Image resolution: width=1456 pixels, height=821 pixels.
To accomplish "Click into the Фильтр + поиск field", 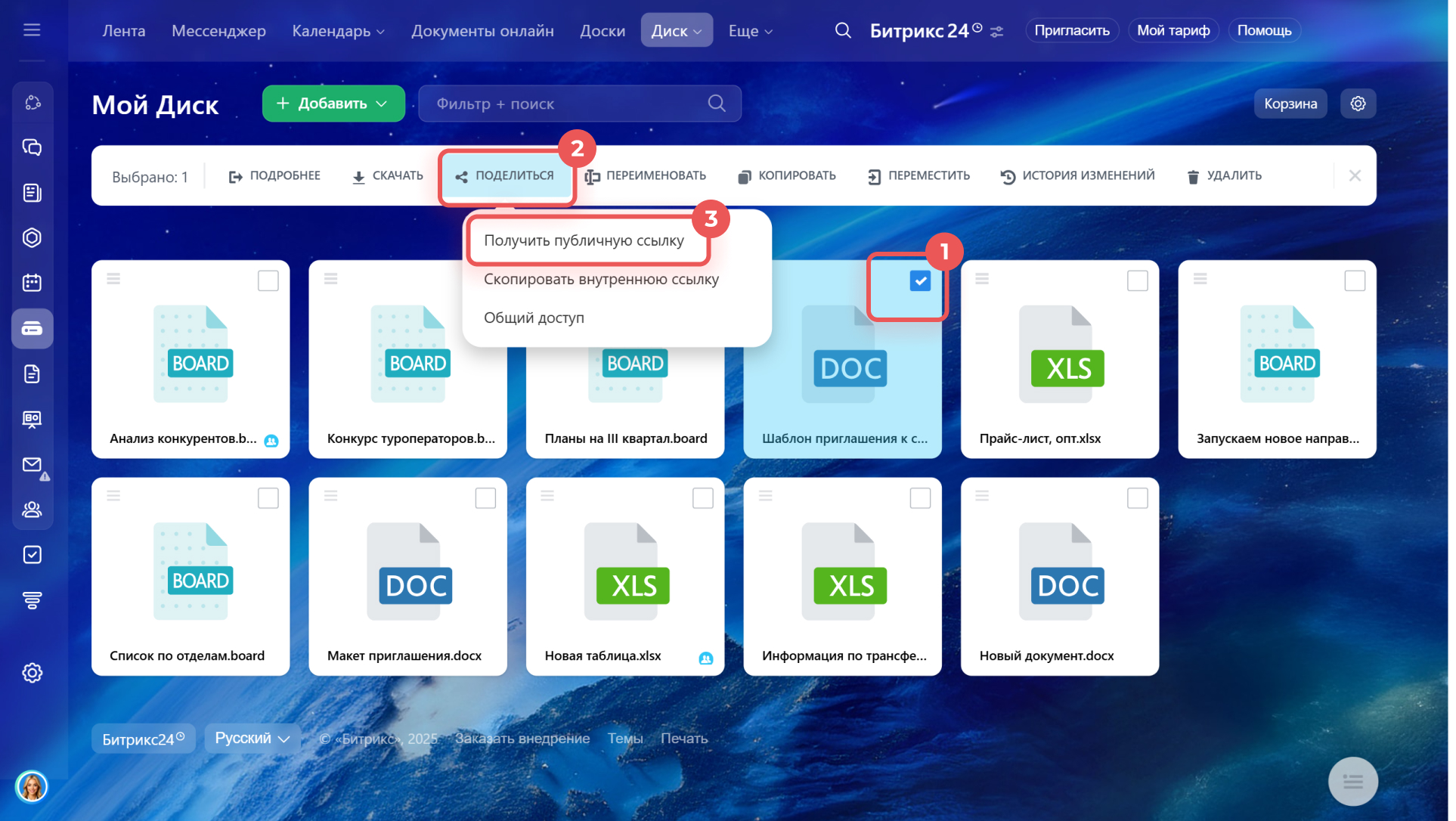I will point(567,104).
